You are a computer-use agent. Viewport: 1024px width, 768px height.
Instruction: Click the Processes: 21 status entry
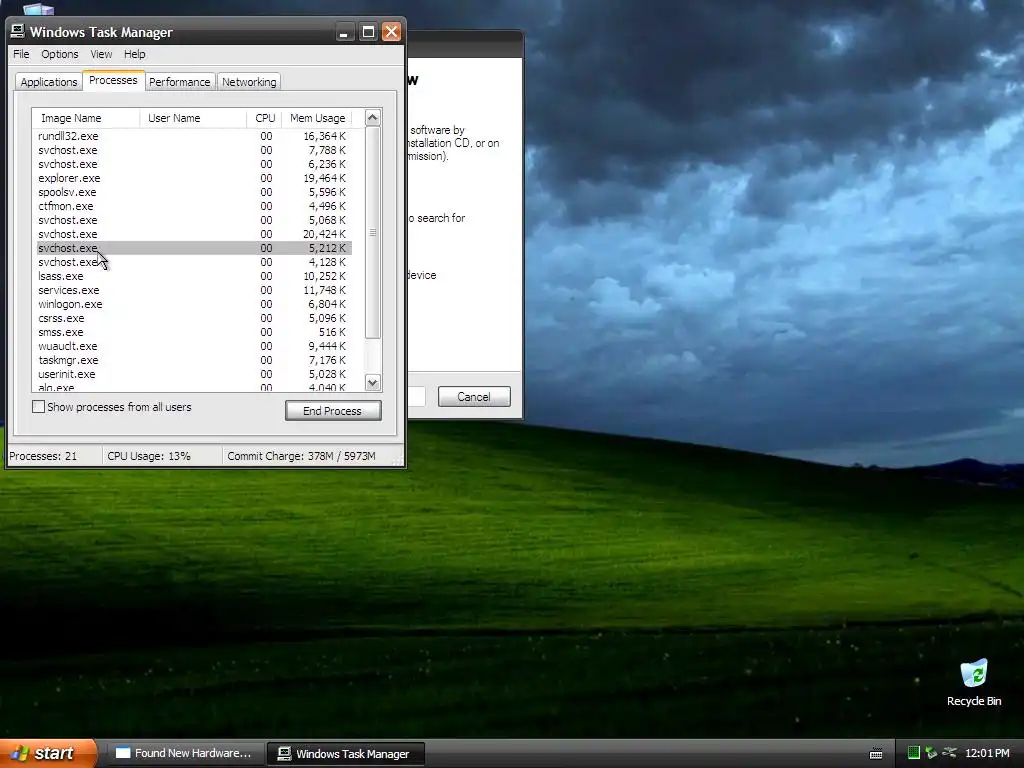tap(43, 456)
